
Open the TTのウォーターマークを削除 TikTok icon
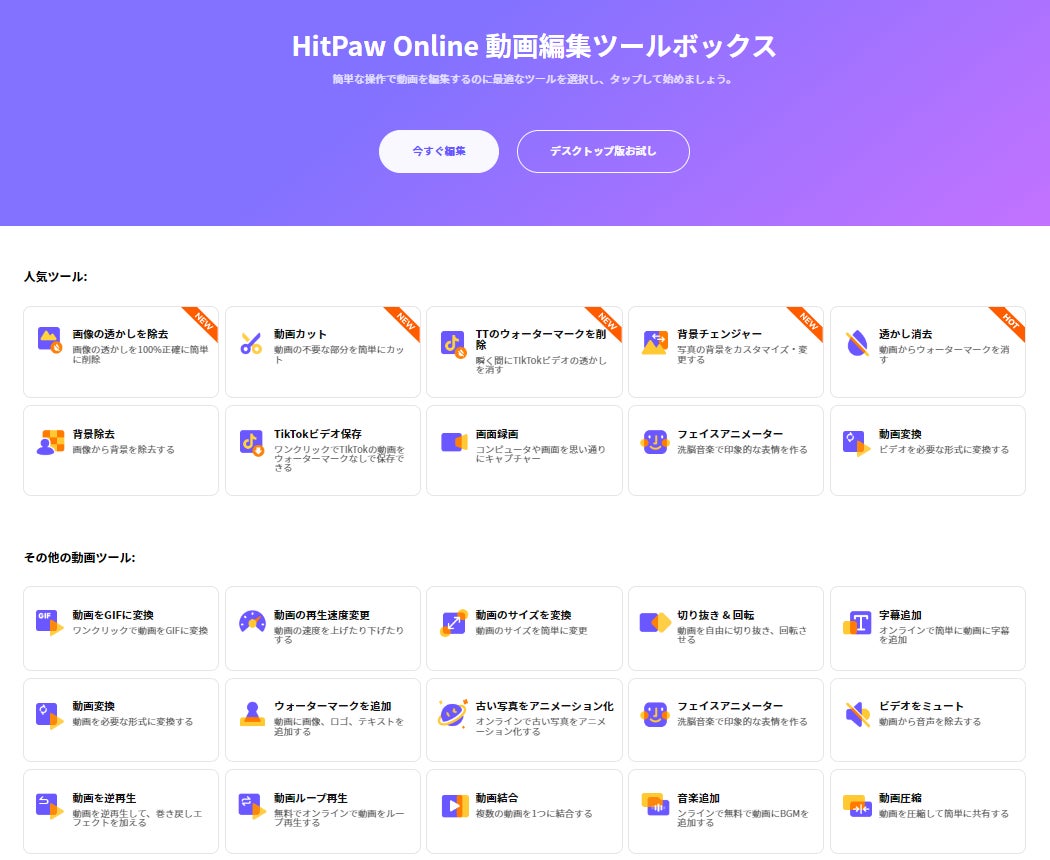click(x=453, y=344)
